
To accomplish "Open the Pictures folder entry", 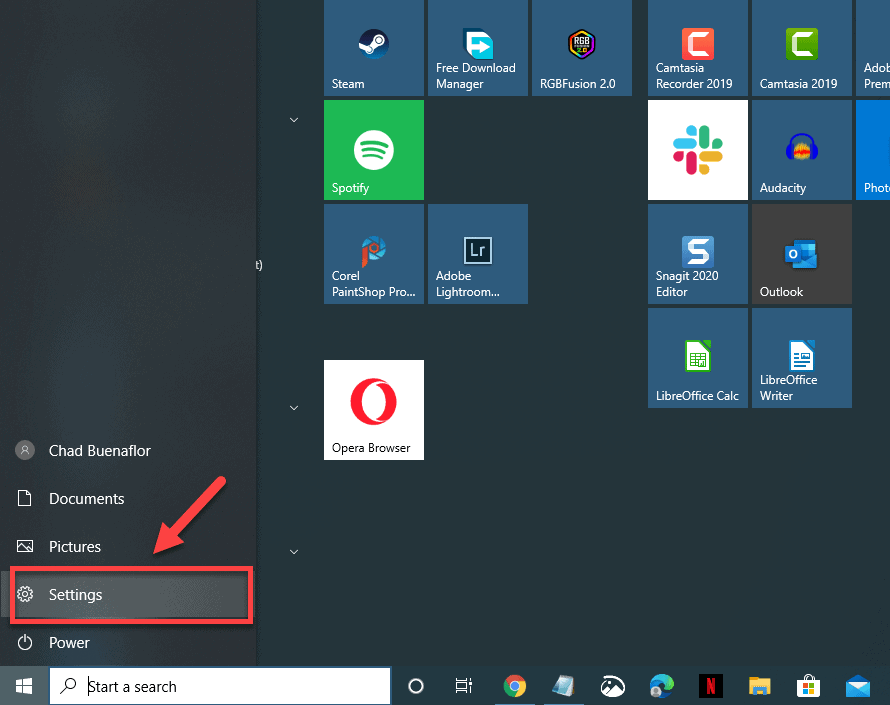I will pyautogui.click(x=128, y=547).
